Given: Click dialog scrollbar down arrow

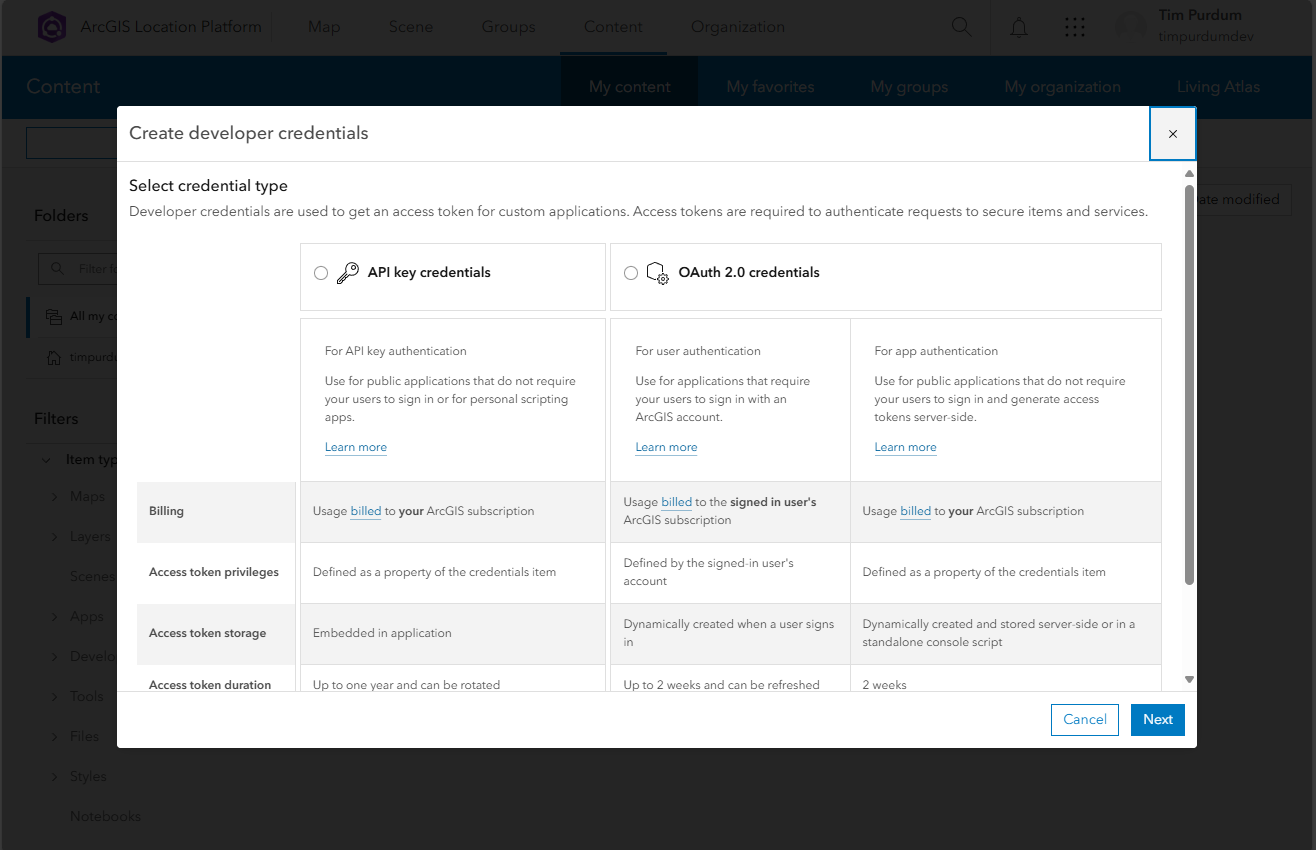Looking at the screenshot, I should [x=1189, y=679].
